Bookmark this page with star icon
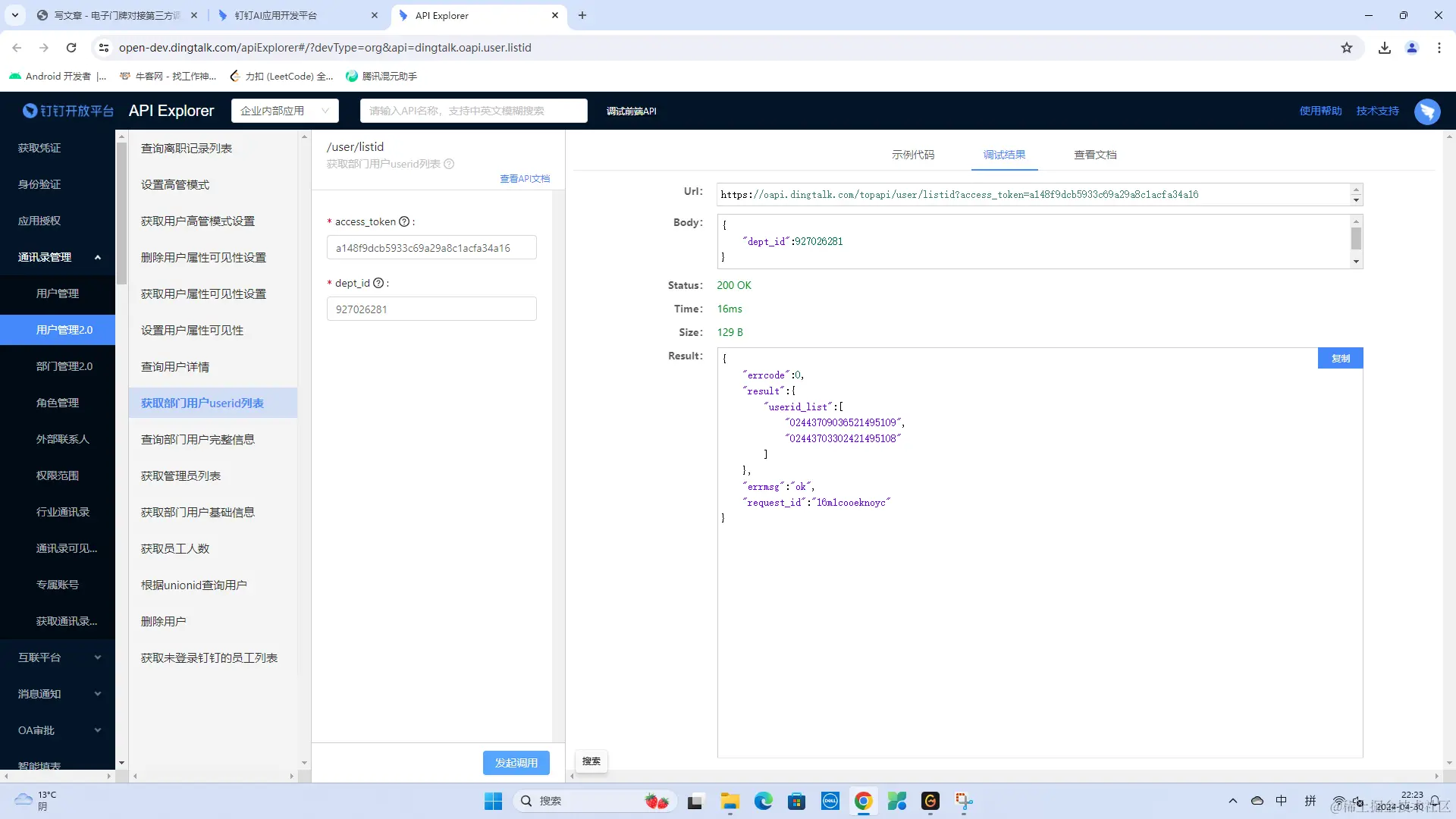Image resolution: width=1456 pixels, height=819 pixels. [x=1347, y=48]
